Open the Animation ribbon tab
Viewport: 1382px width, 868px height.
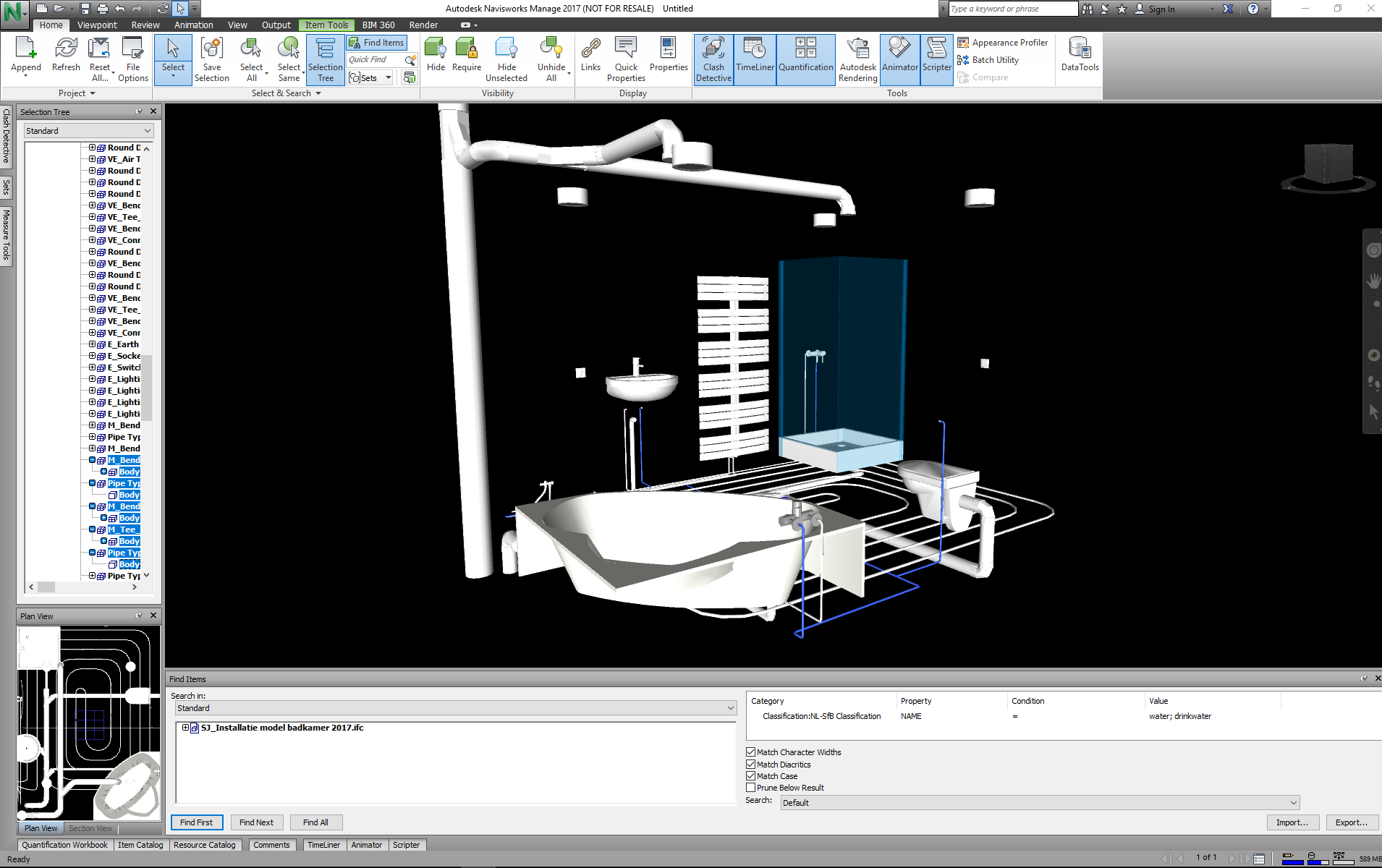[x=193, y=25]
